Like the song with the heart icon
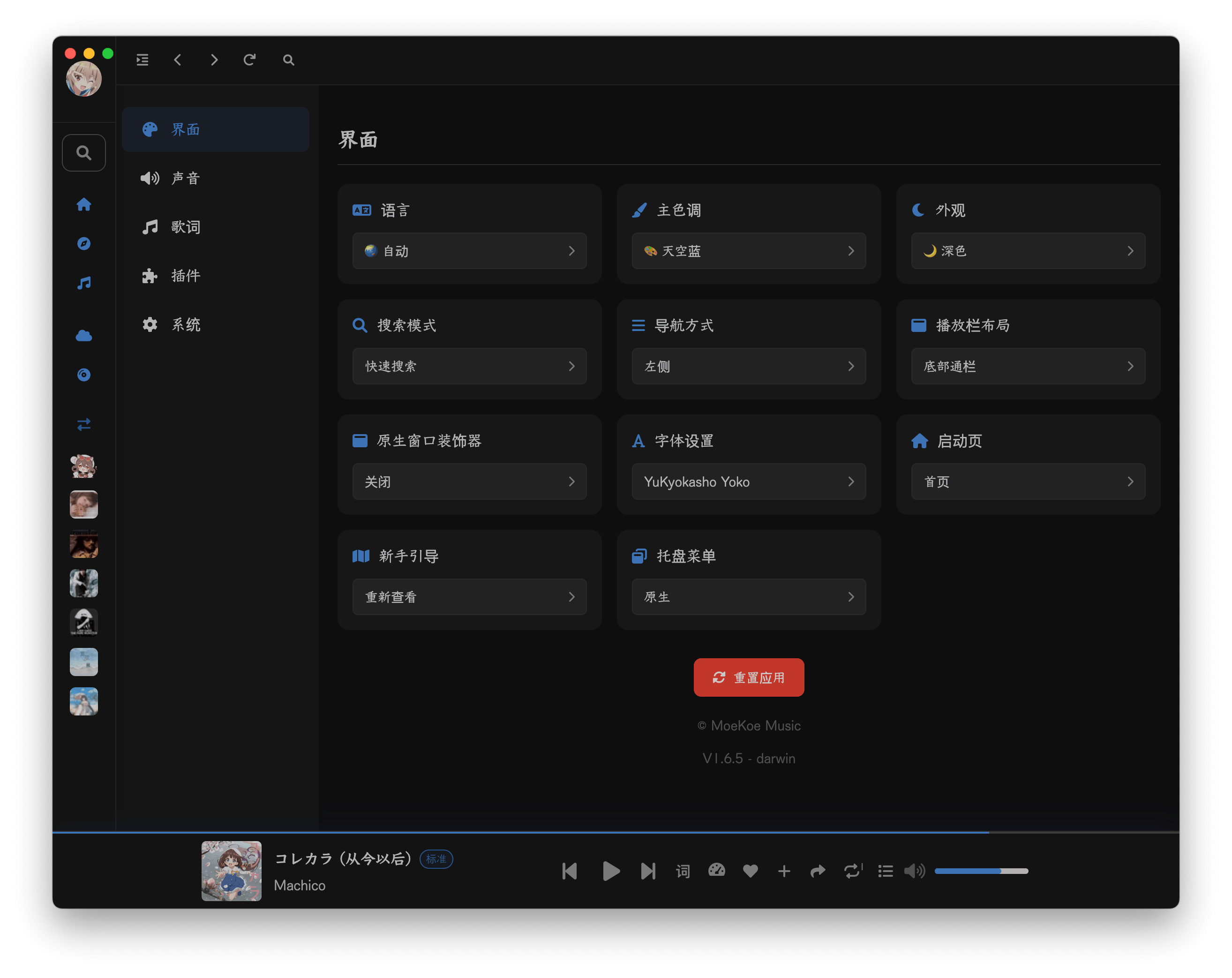Image resolution: width=1232 pixels, height=978 pixels. point(750,871)
